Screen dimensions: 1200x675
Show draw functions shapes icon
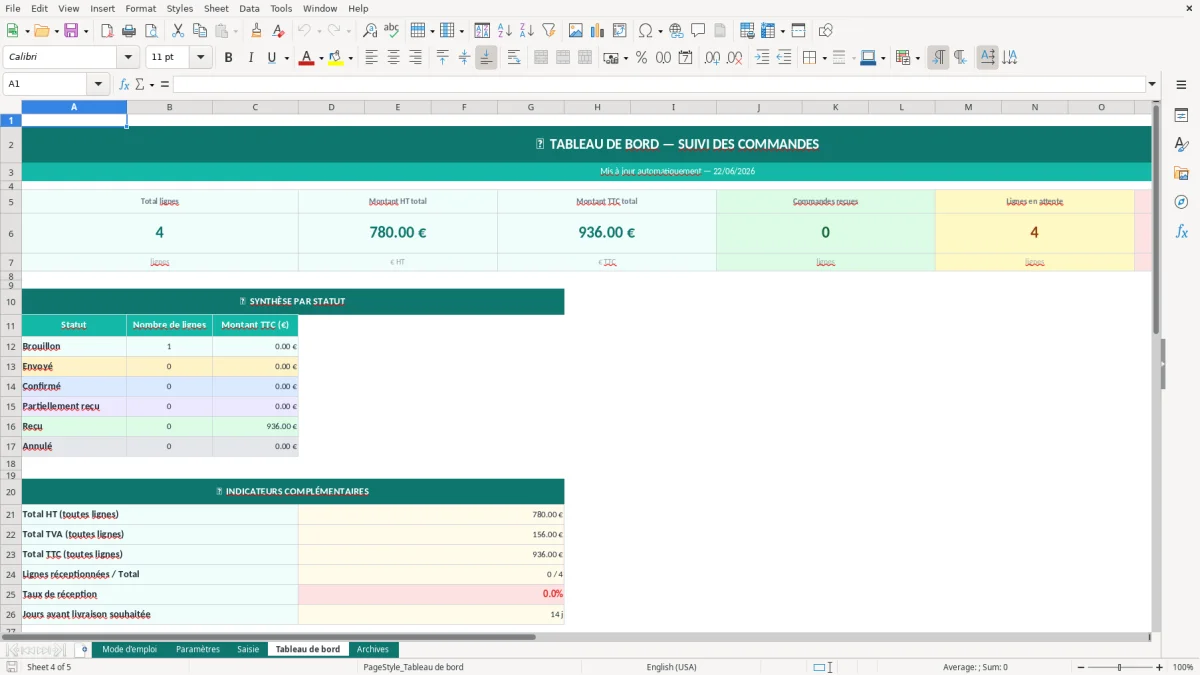(825, 31)
